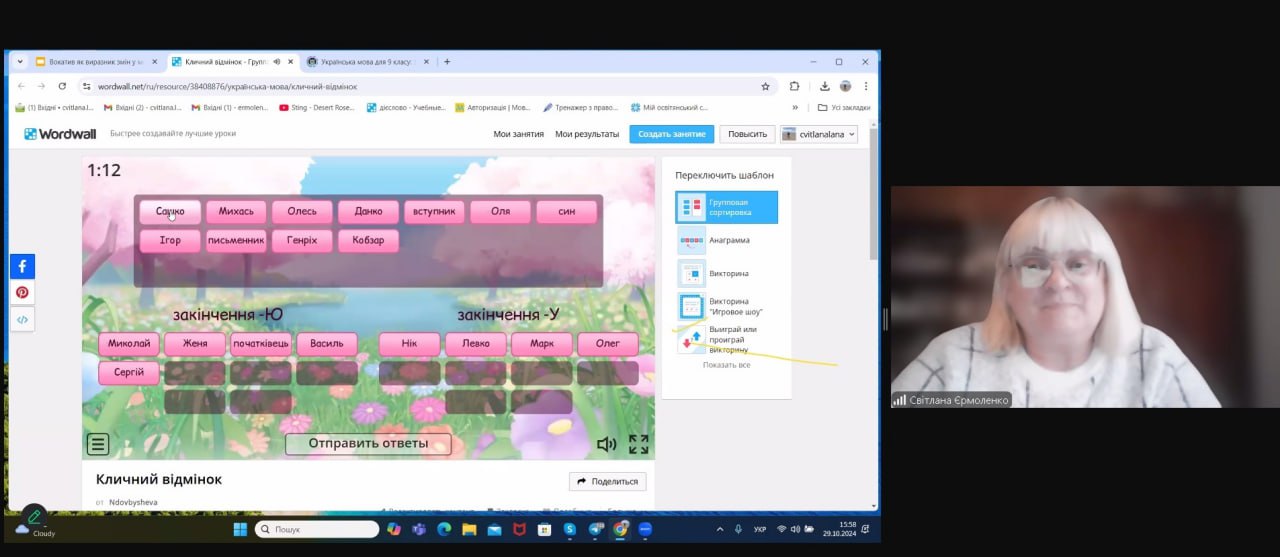Pick the письменник word tile
The image size is (1280, 557).
(x=236, y=240)
